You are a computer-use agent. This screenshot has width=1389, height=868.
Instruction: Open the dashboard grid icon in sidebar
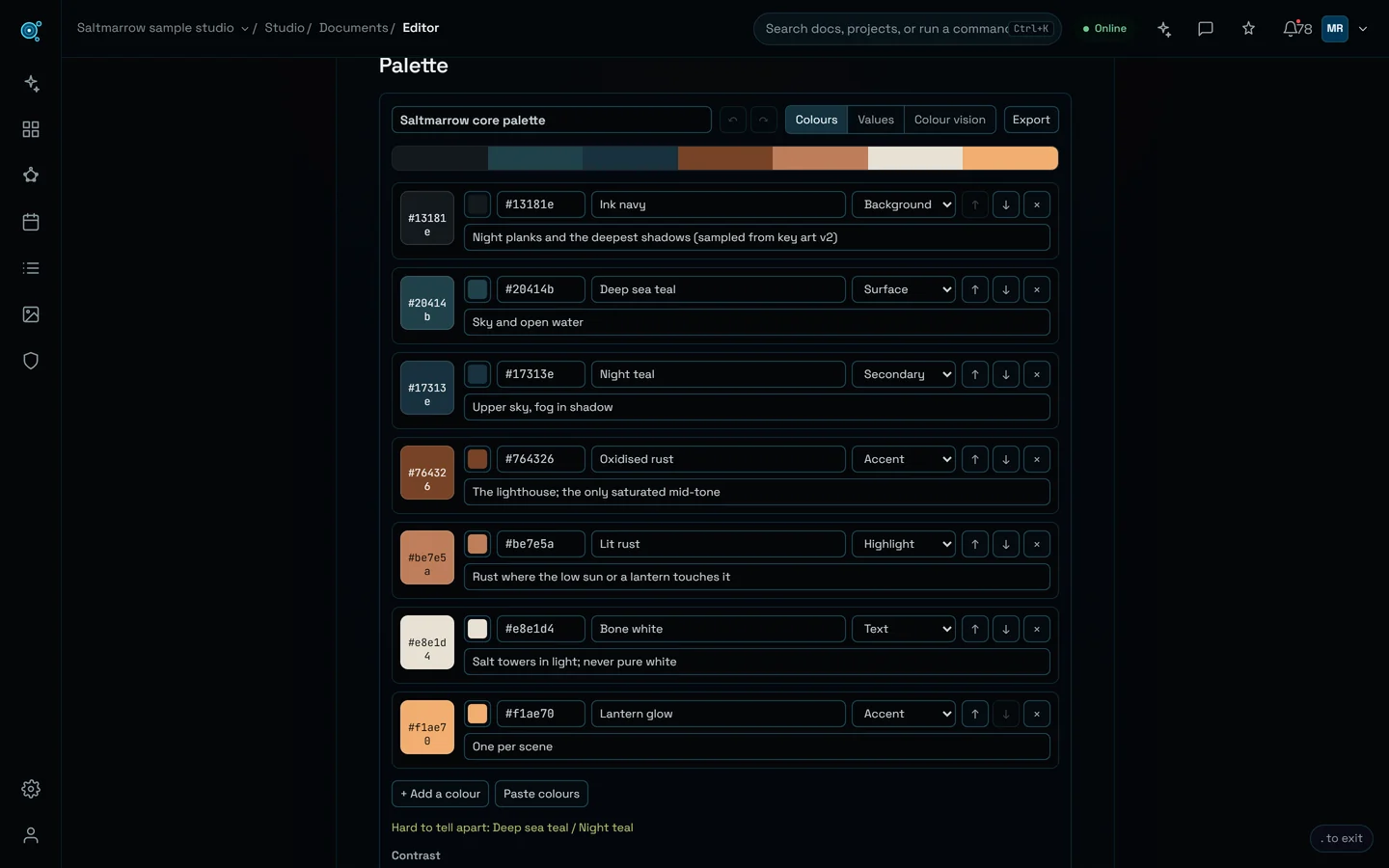(x=31, y=129)
